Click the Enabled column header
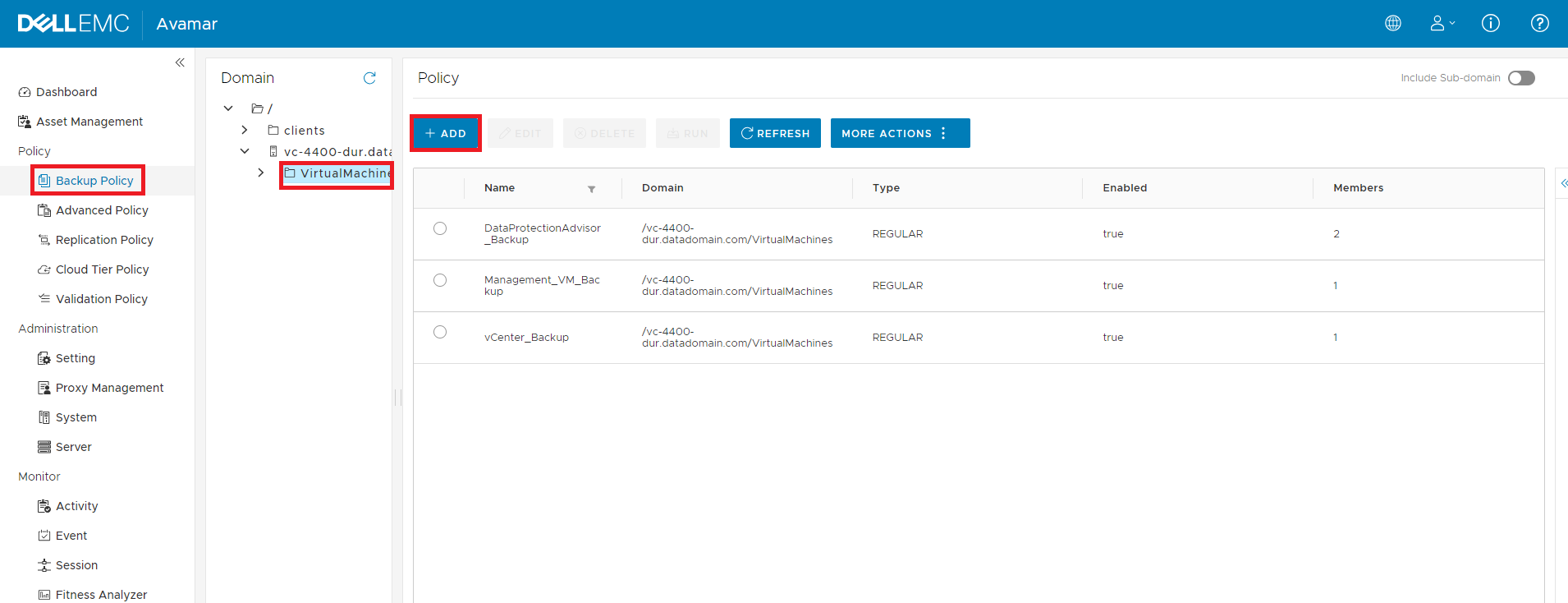Viewport: 1568px width, 603px height. 1125,188
